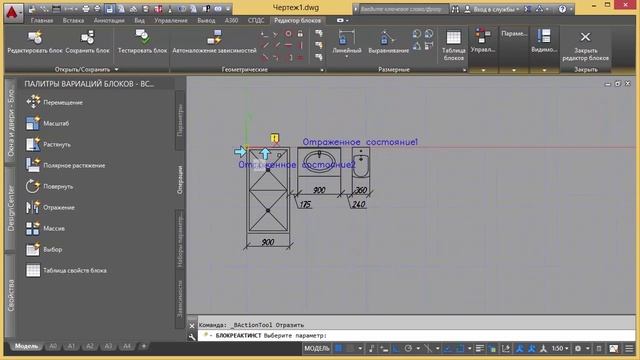Open the status bar customization menu icon
Viewport: 640px width, 360px height.
[629, 349]
